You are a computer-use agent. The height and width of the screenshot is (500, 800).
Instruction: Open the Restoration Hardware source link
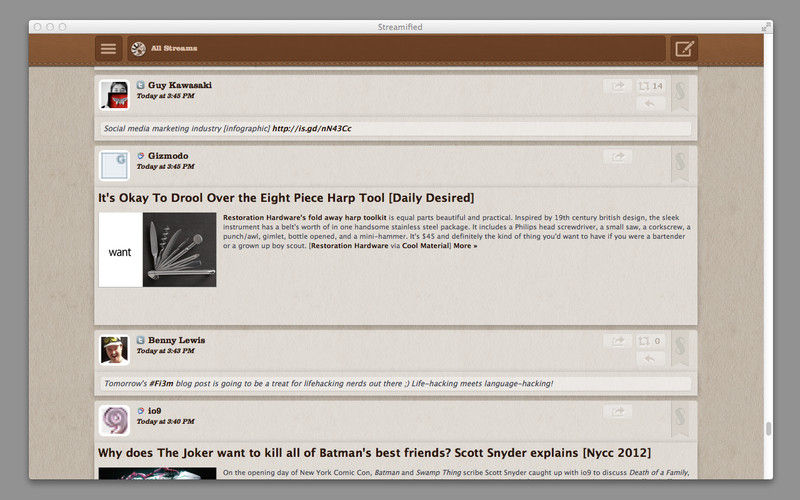tap(349, 245)
